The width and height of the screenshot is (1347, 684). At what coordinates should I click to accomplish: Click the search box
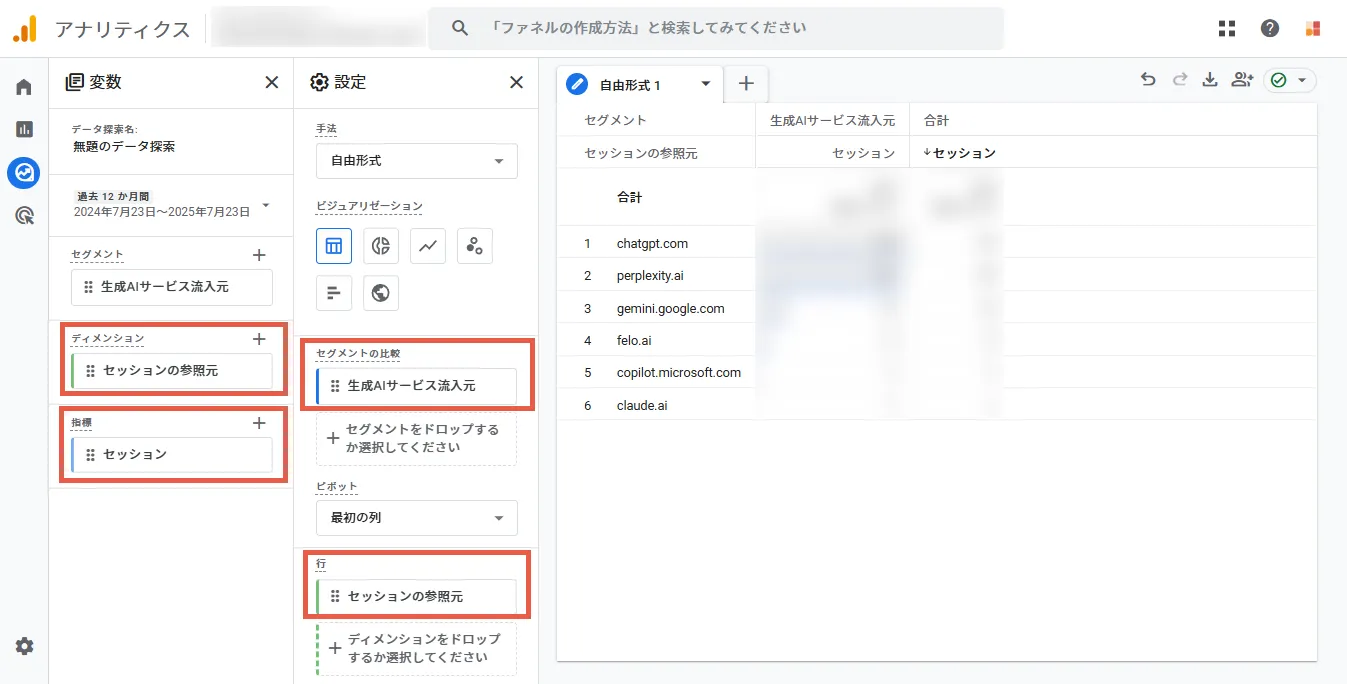coord(716,28)
